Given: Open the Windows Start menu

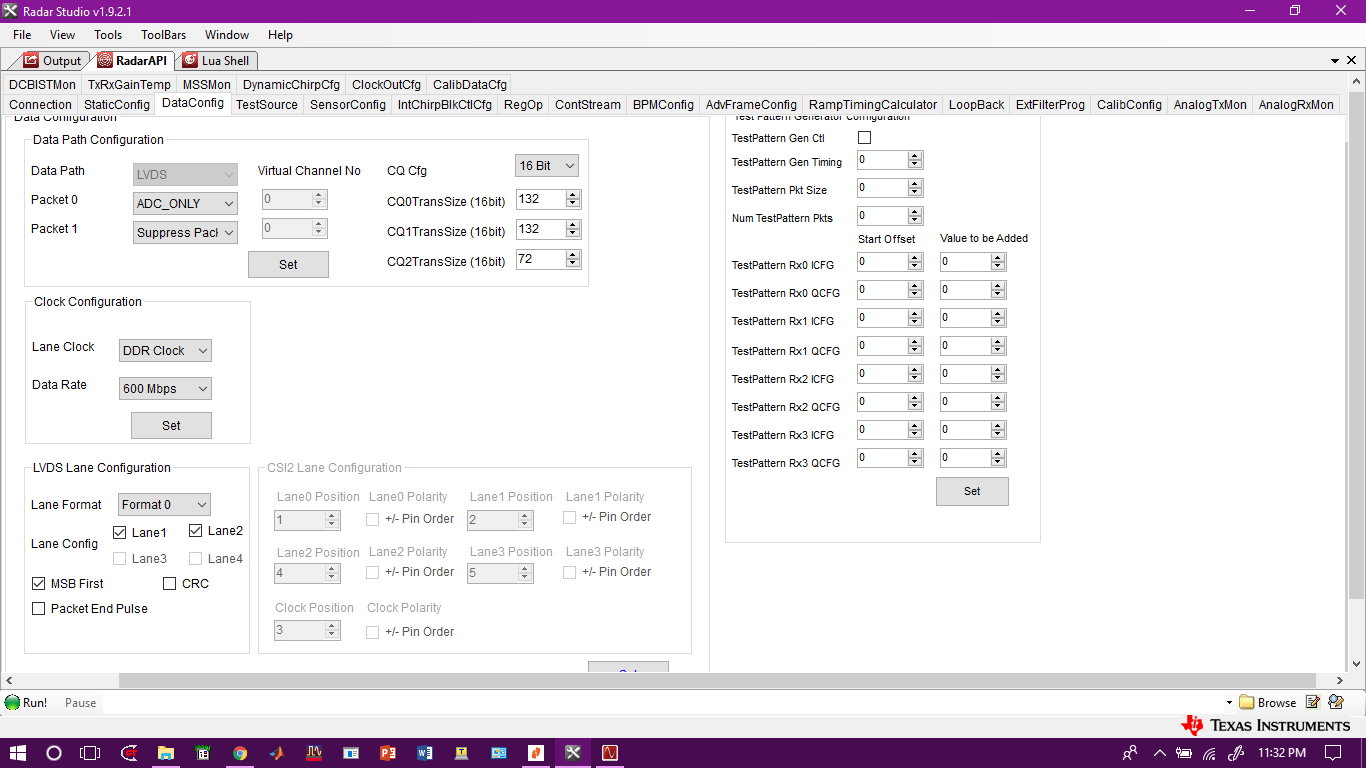Looking at the screenshot, I should 18,753.
